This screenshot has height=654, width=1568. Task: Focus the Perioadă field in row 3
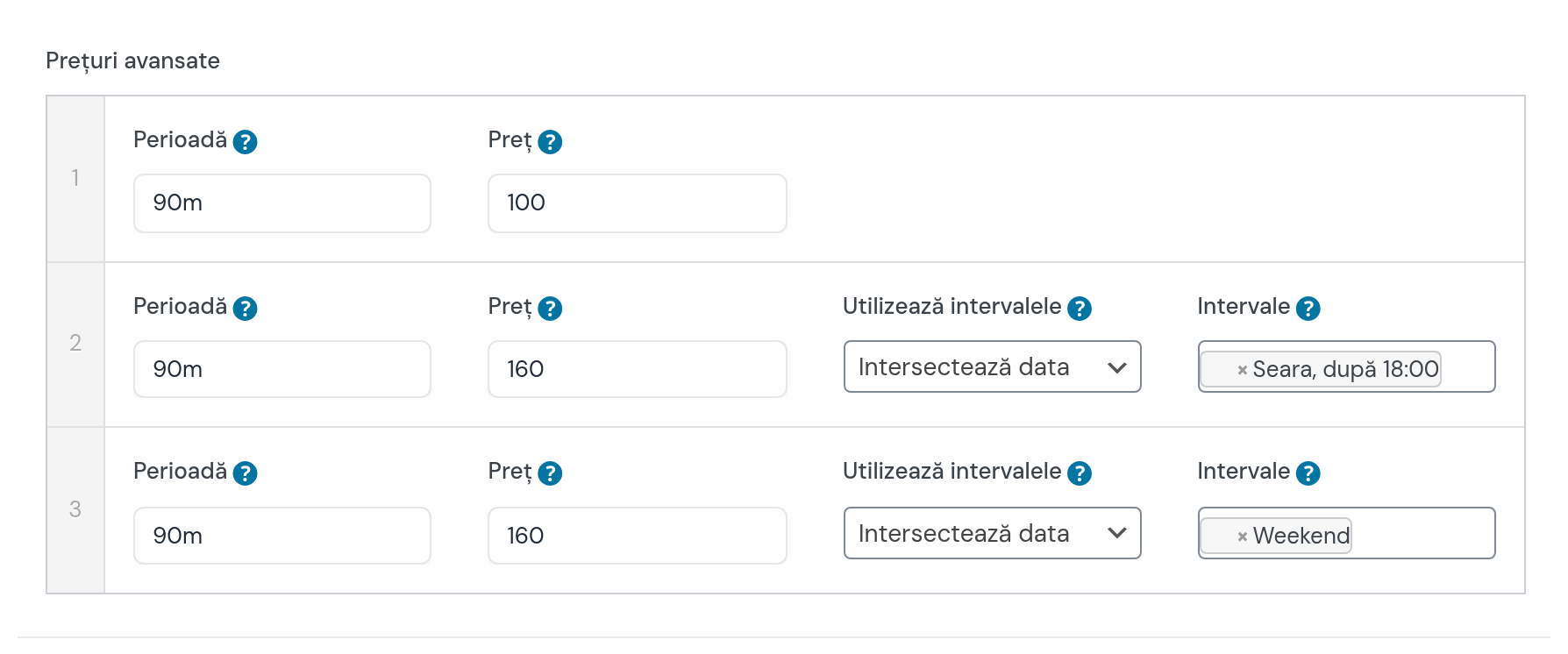pyautogui.click(x=282, y=536)
